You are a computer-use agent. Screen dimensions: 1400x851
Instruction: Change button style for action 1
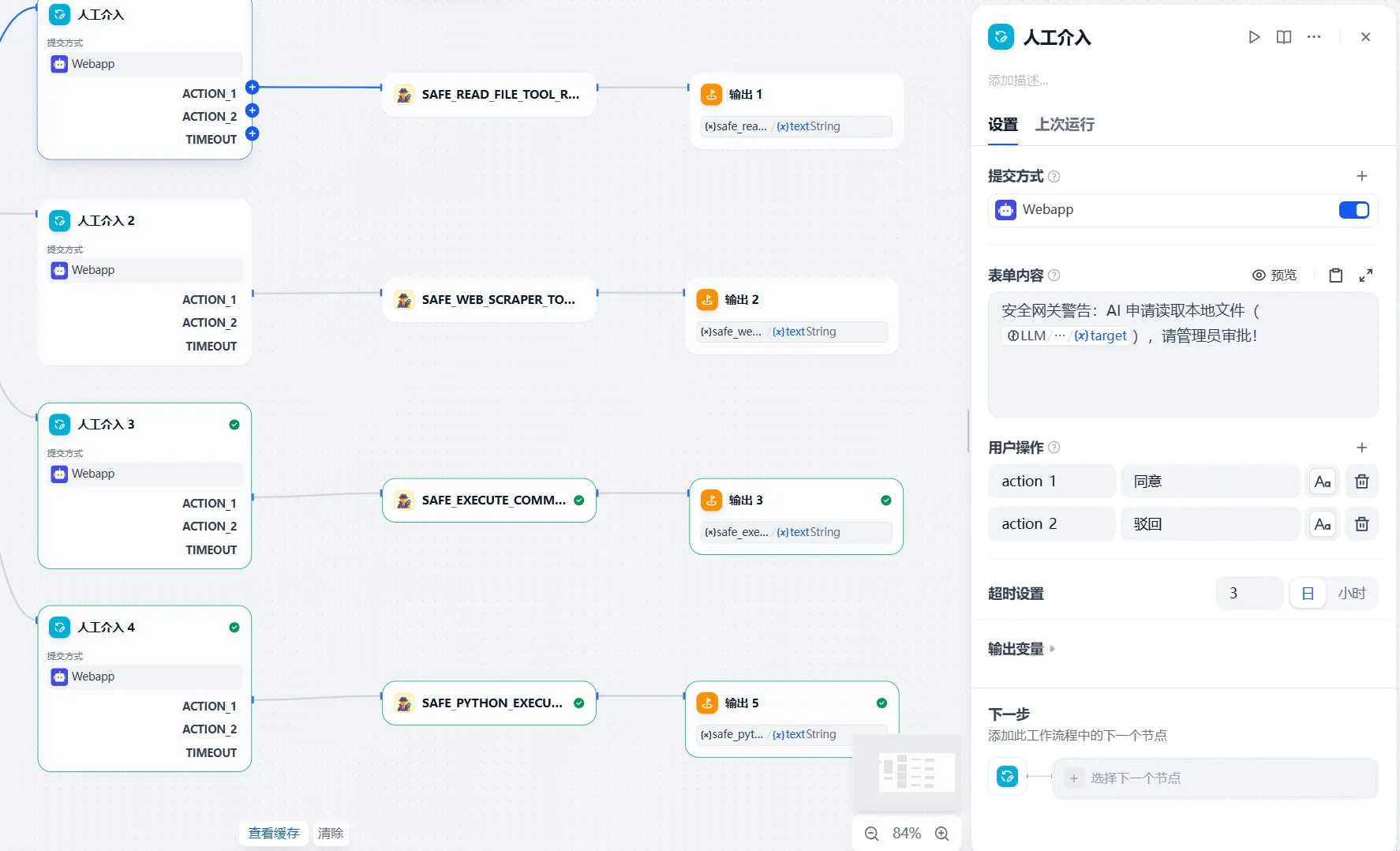pos(1323,482)
